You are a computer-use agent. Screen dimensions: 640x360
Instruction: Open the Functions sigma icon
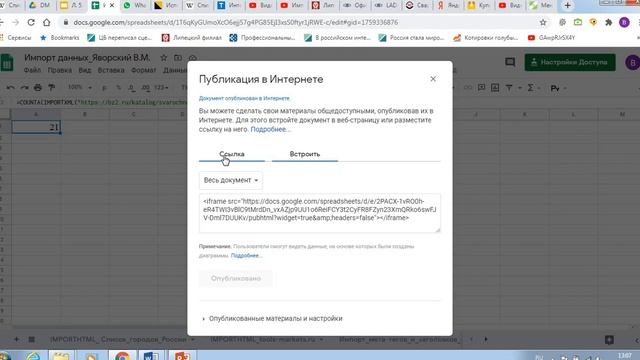click(531, 87)
